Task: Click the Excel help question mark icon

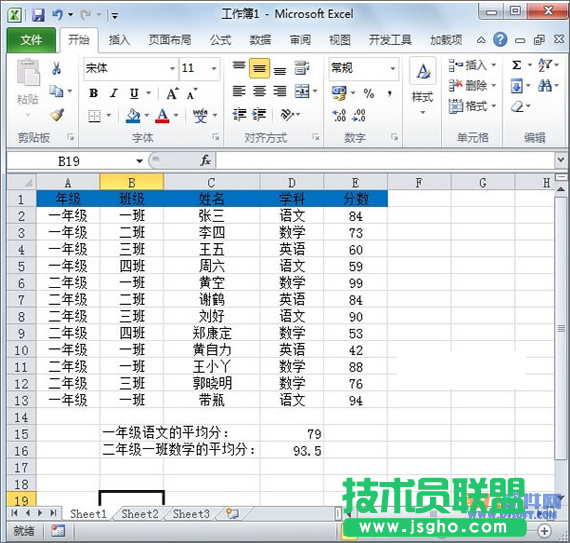Action: coord(500,39)
